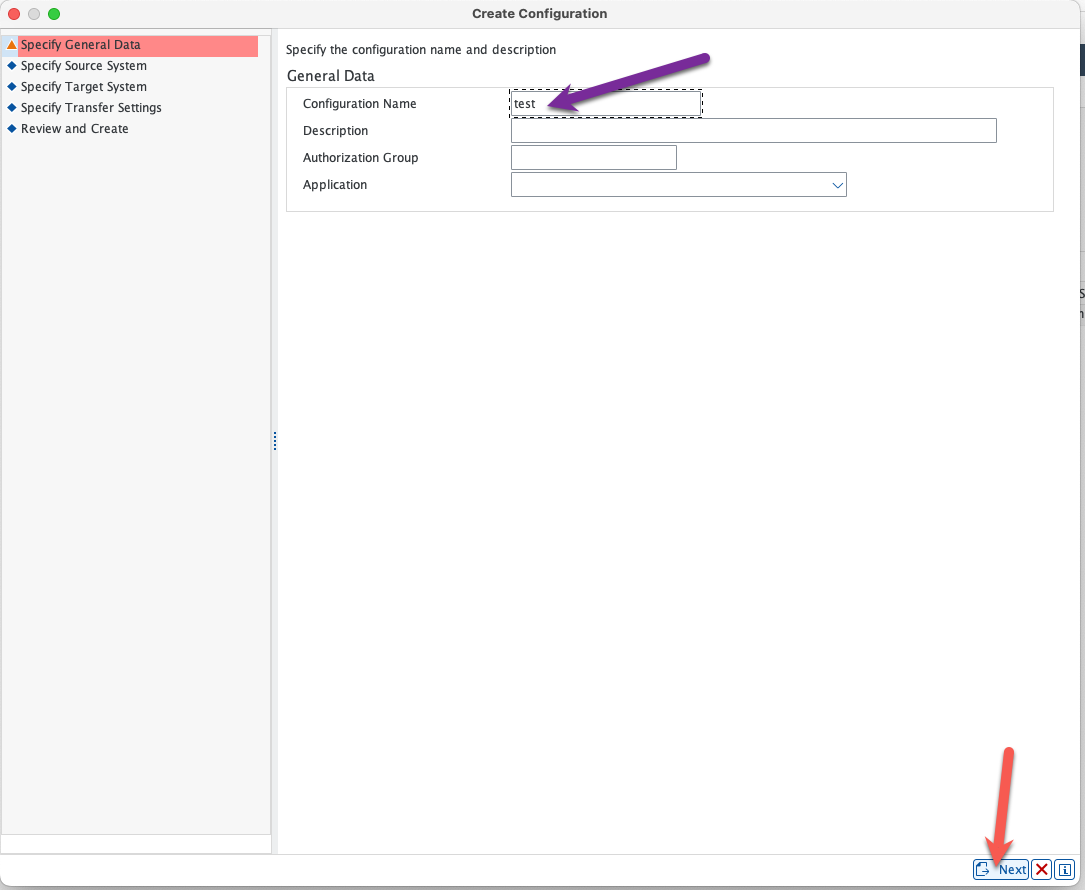Click the Create Configuration title bar

(539, 14)
